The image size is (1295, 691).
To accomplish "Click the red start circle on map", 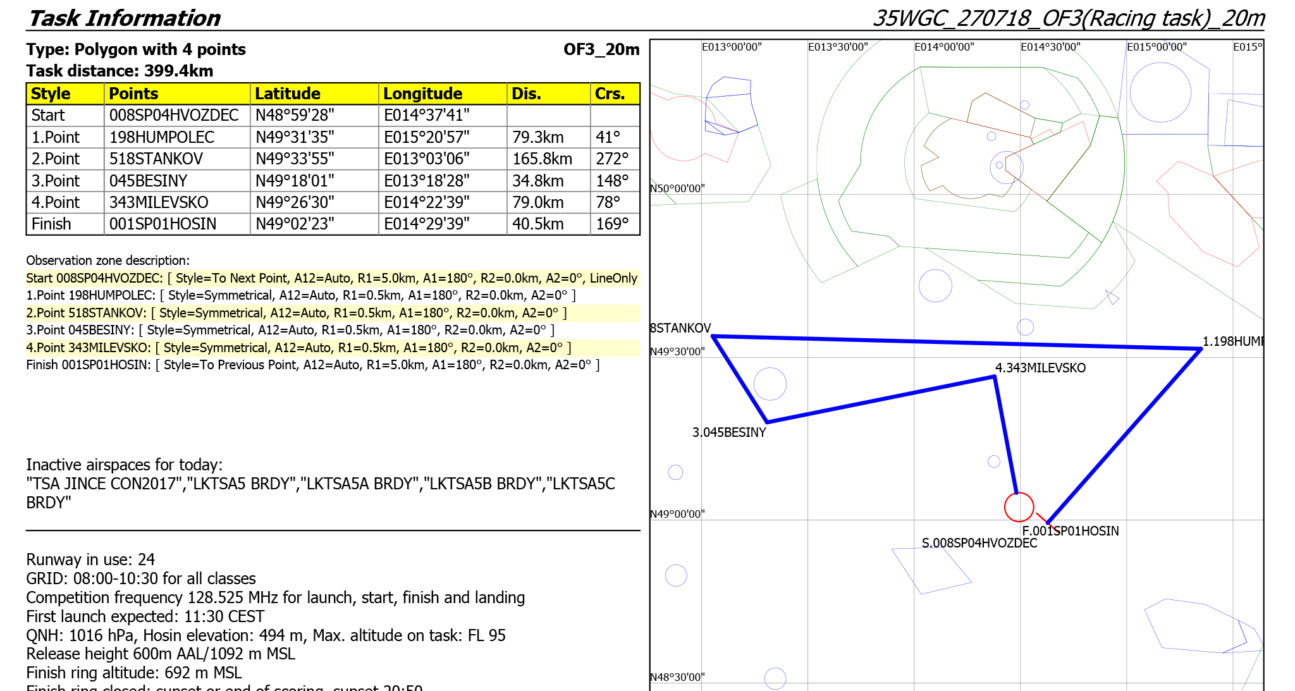I will (x=1019, y=507).
